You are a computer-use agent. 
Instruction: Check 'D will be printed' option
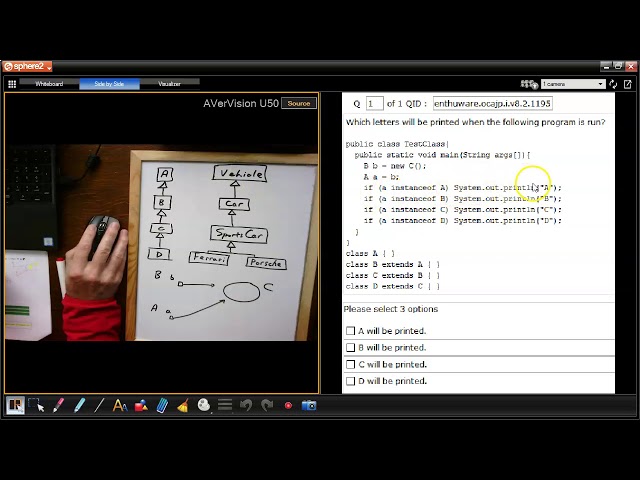pos(350,381)
